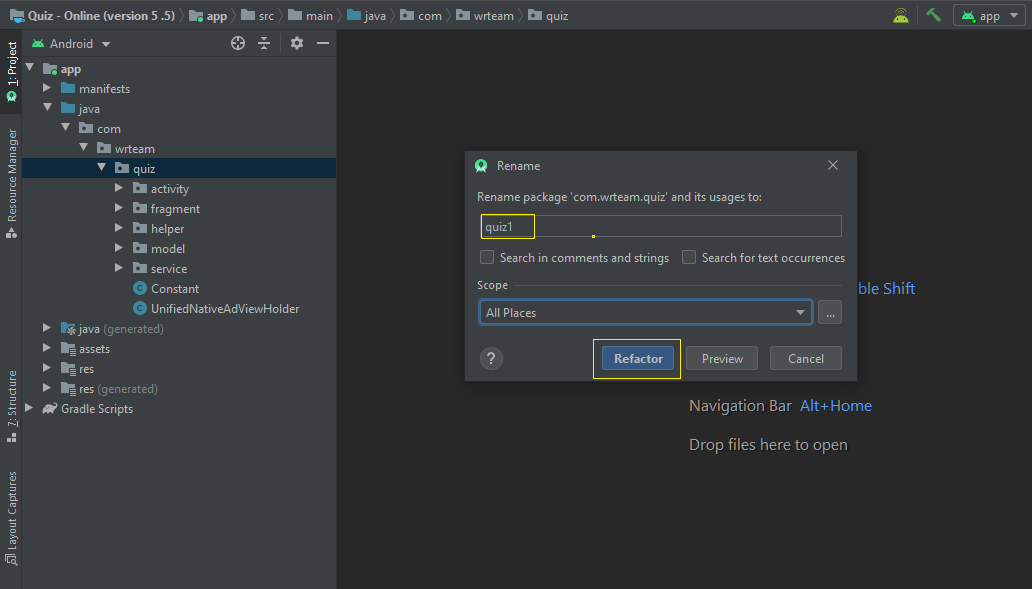Click the Refactor button
The width and height of the screenshot is (1032, 589).
[x=638, y=359]
